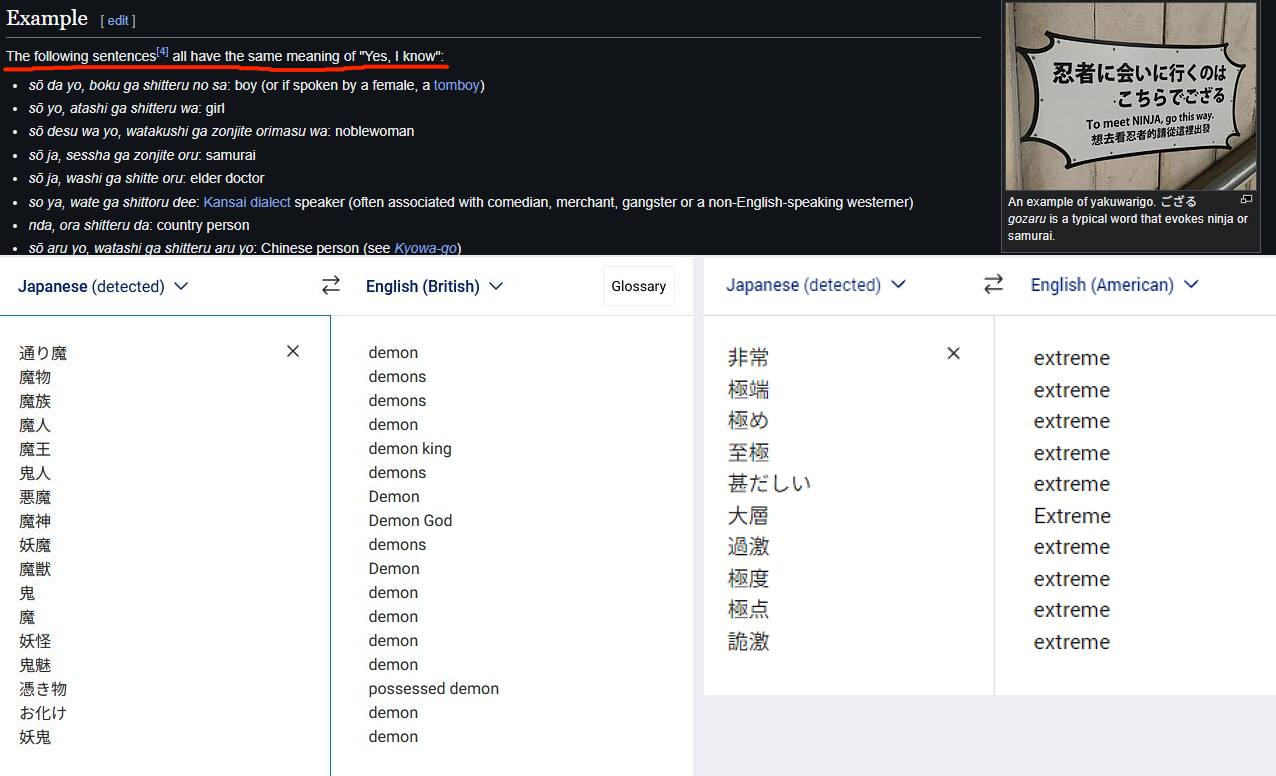Open the Glossary button
The height and width of the screenshot is (776, 1276).
[x=639, y=286]
